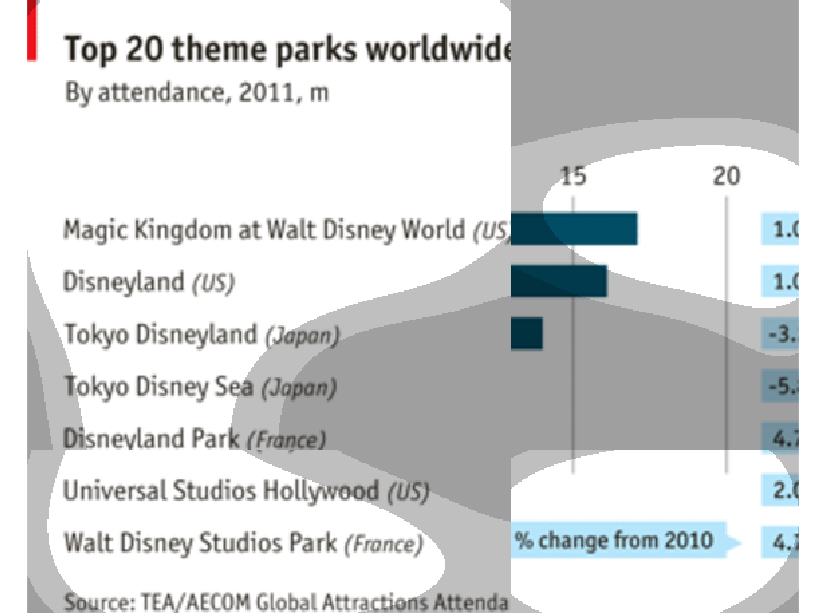Click the chart title 'Top 20 theme parks worldwide'
Screen dimensions: 825x613
287,50
